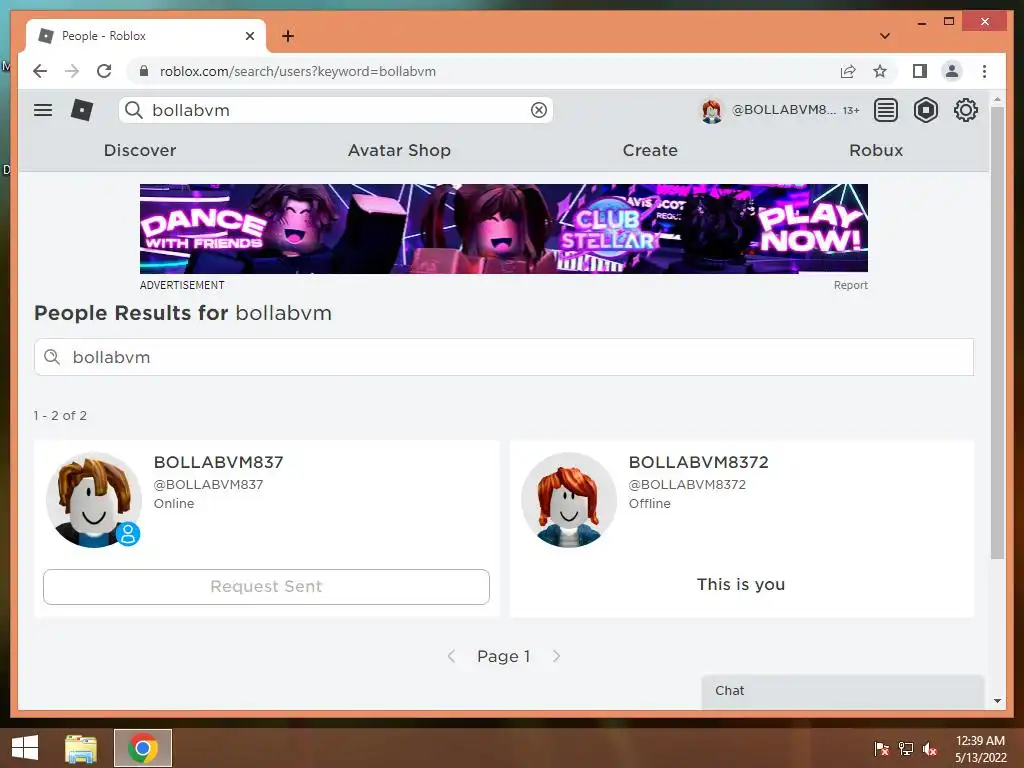Open the Roblox hamburger navigation menu

pos(43,110)
